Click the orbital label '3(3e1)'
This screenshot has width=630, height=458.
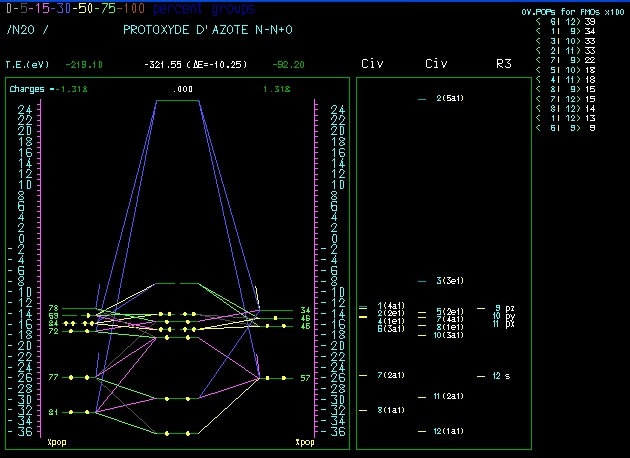(450, 280)
